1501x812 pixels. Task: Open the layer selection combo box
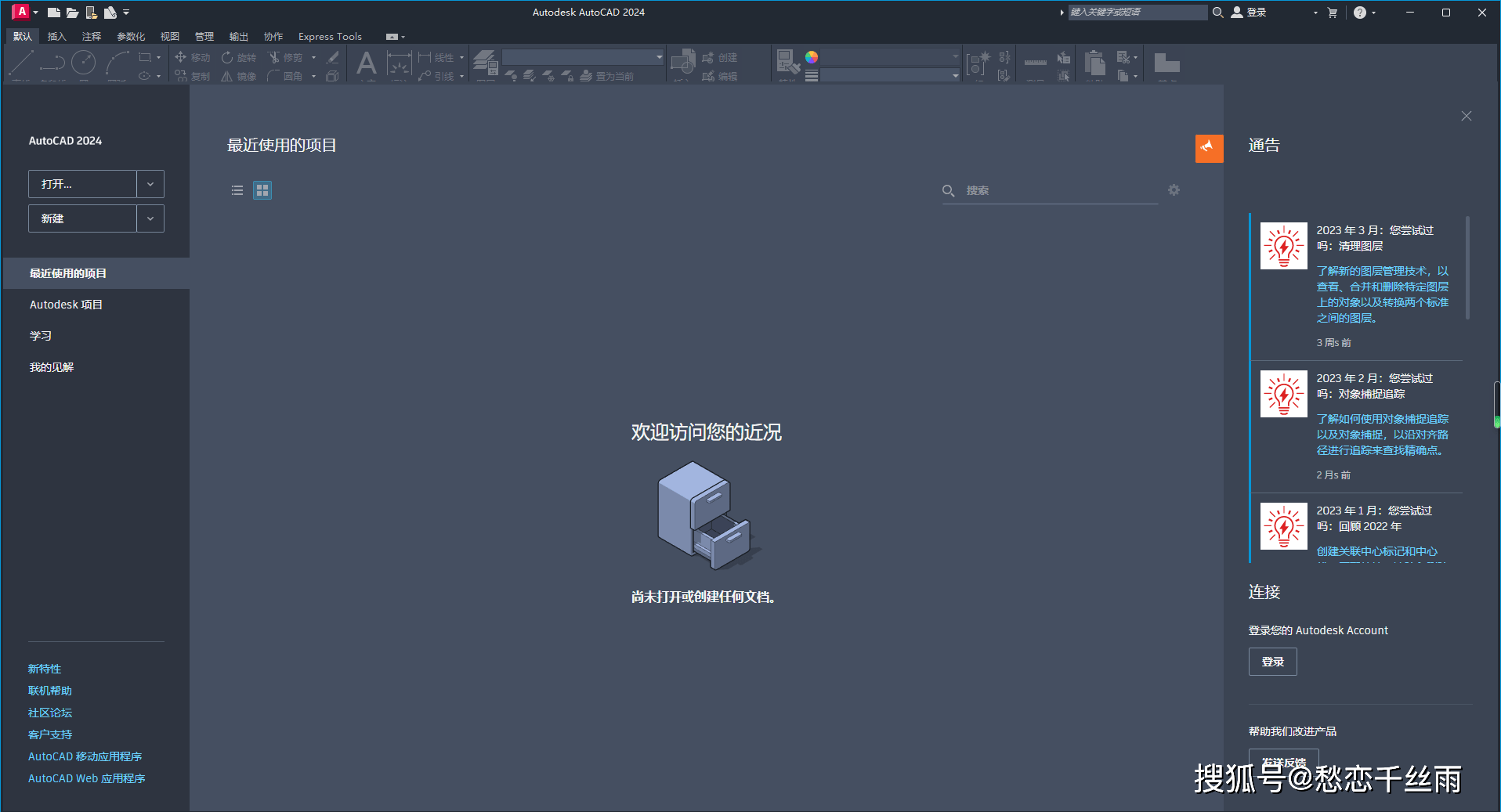[x=583, y=57]
